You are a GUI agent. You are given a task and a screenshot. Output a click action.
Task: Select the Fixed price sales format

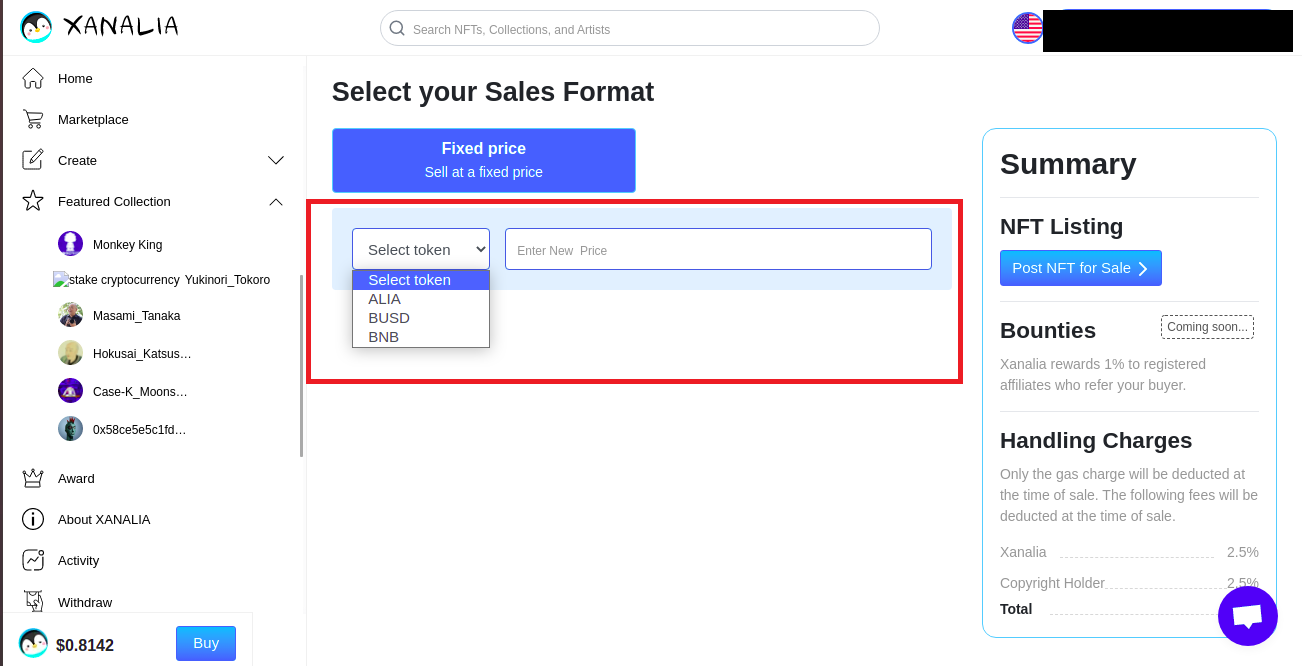point(483,160)
